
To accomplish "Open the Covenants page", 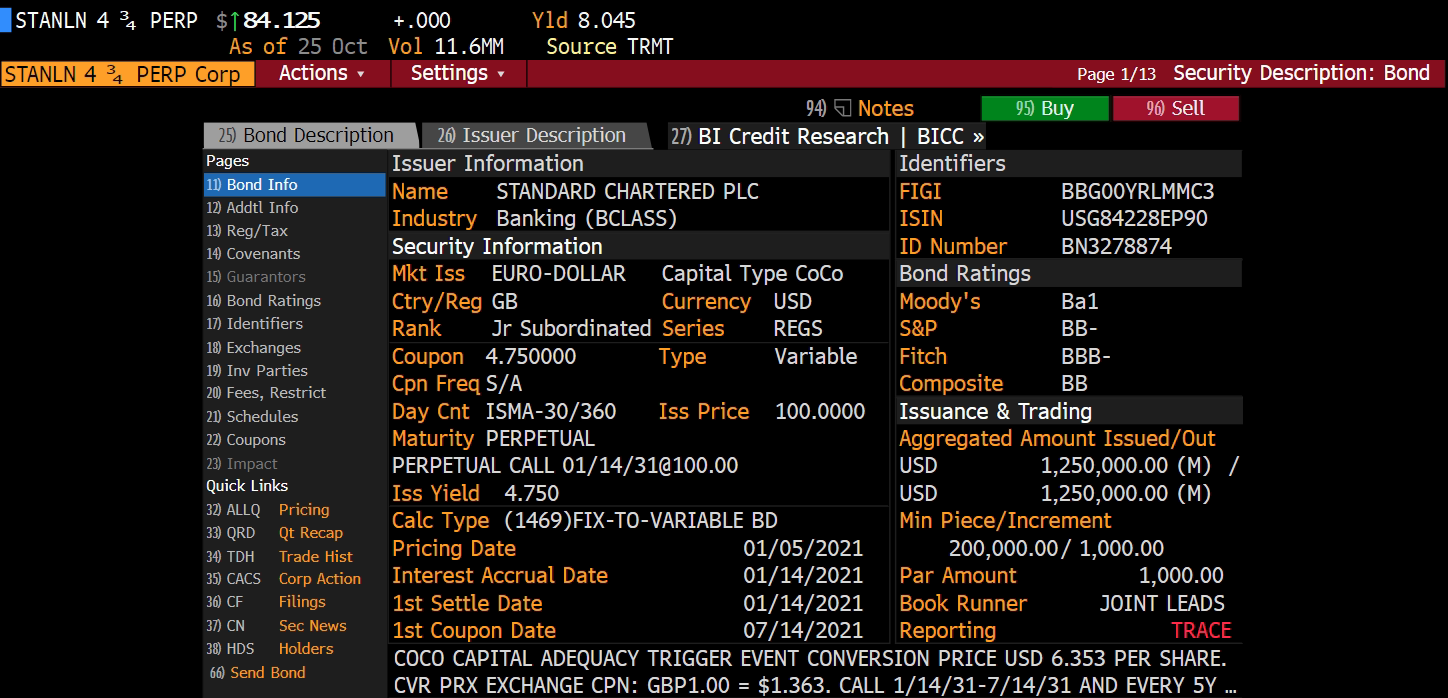I will click(x=253, y=254).
